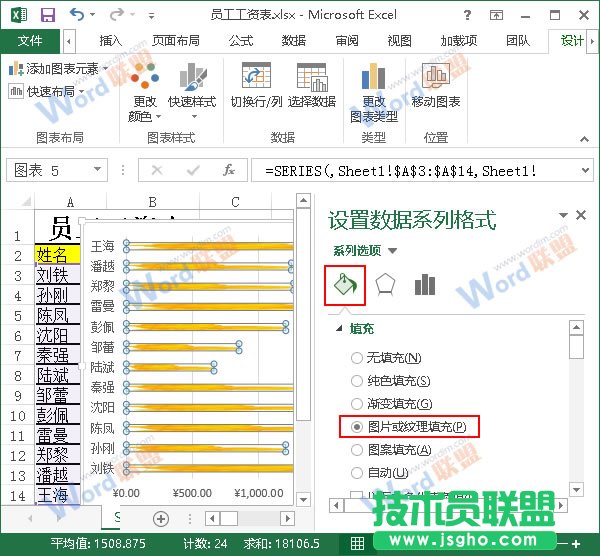
Task: Click 移动图表 move chart
Action: click(436, 85)
